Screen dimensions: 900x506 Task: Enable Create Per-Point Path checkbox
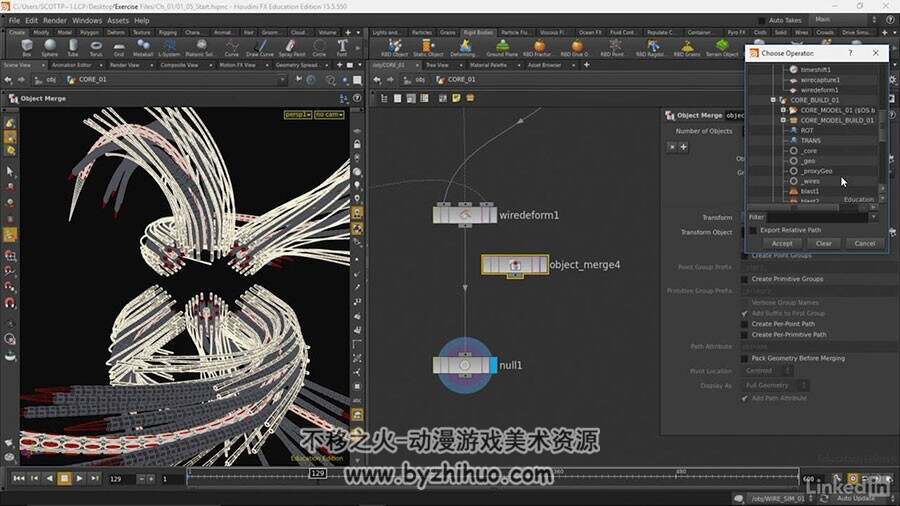pos(744,324)
